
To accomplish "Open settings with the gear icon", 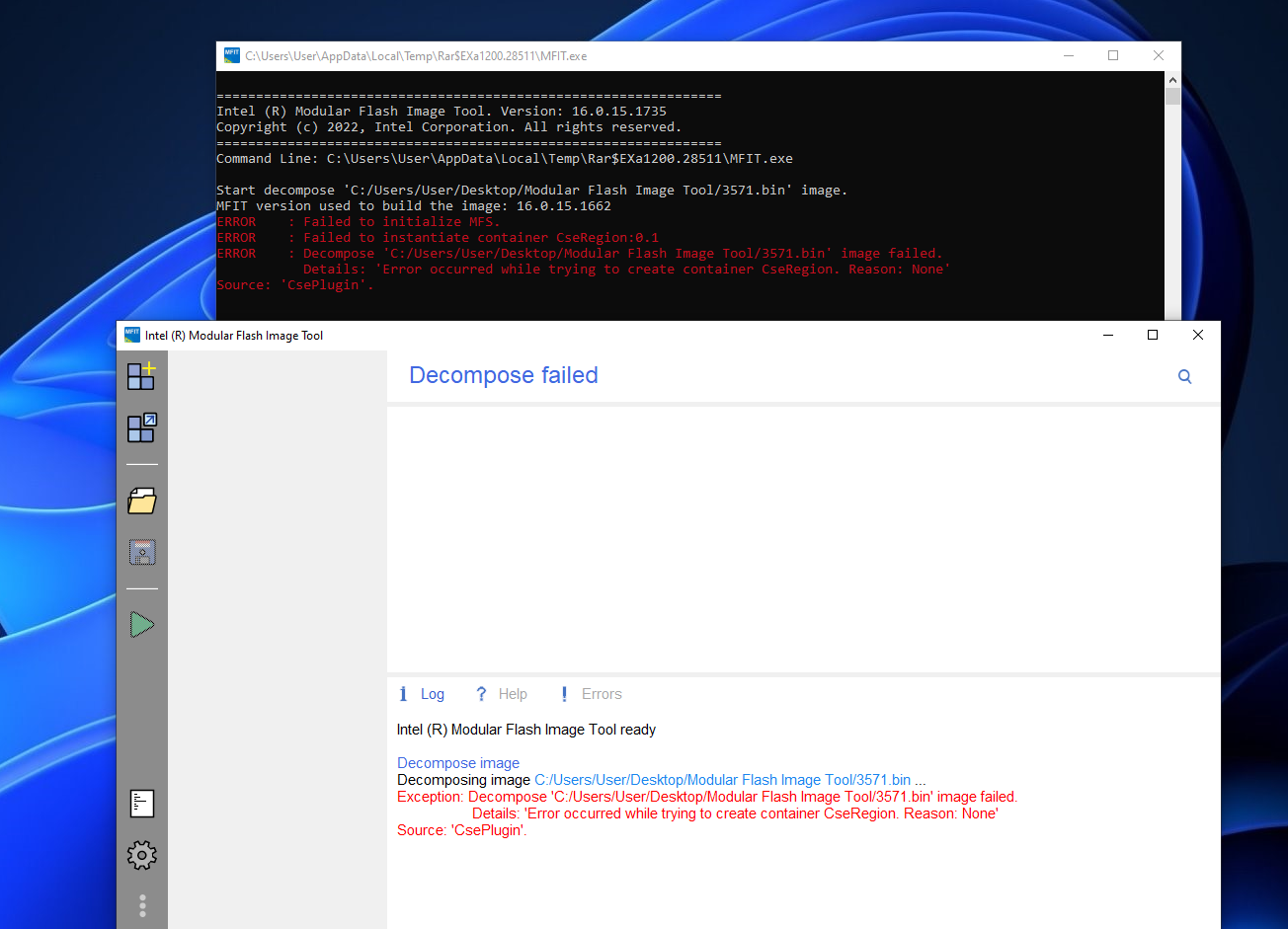I will [x=142, y=855].
